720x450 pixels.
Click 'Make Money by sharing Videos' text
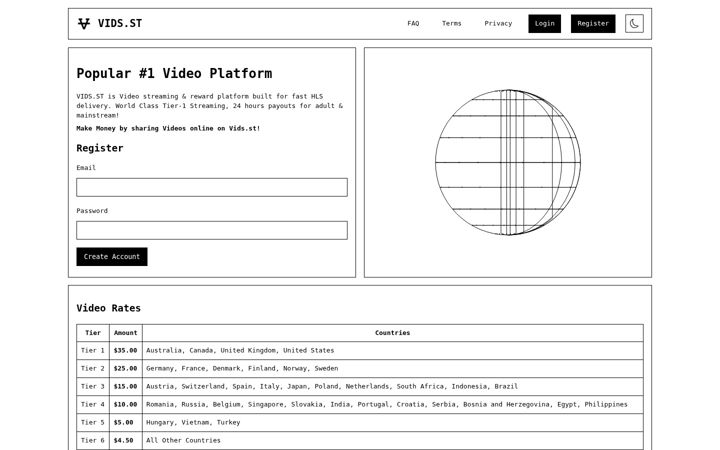pyautogui.click(x=168, y=129)
